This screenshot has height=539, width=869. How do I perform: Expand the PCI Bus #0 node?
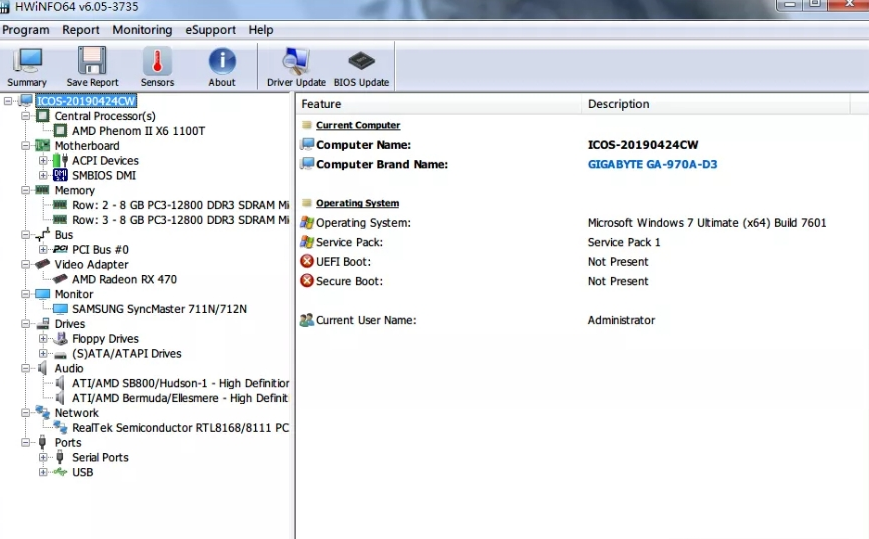(43, 250)
